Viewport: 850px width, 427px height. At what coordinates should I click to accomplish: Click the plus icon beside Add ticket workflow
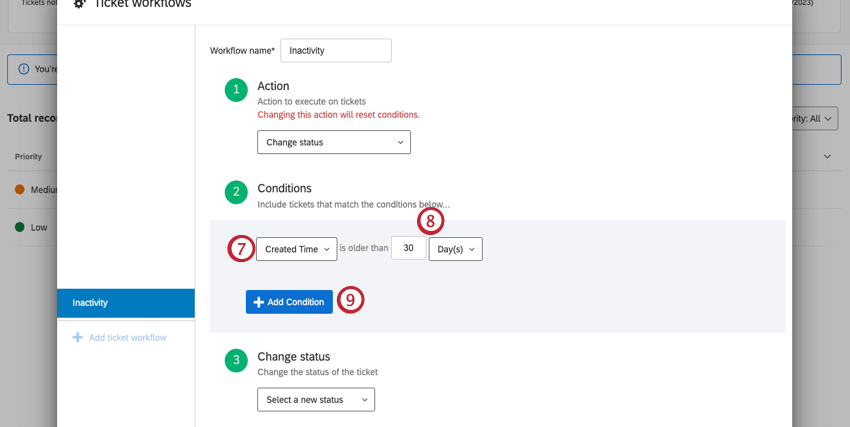[x=78, y=338]
